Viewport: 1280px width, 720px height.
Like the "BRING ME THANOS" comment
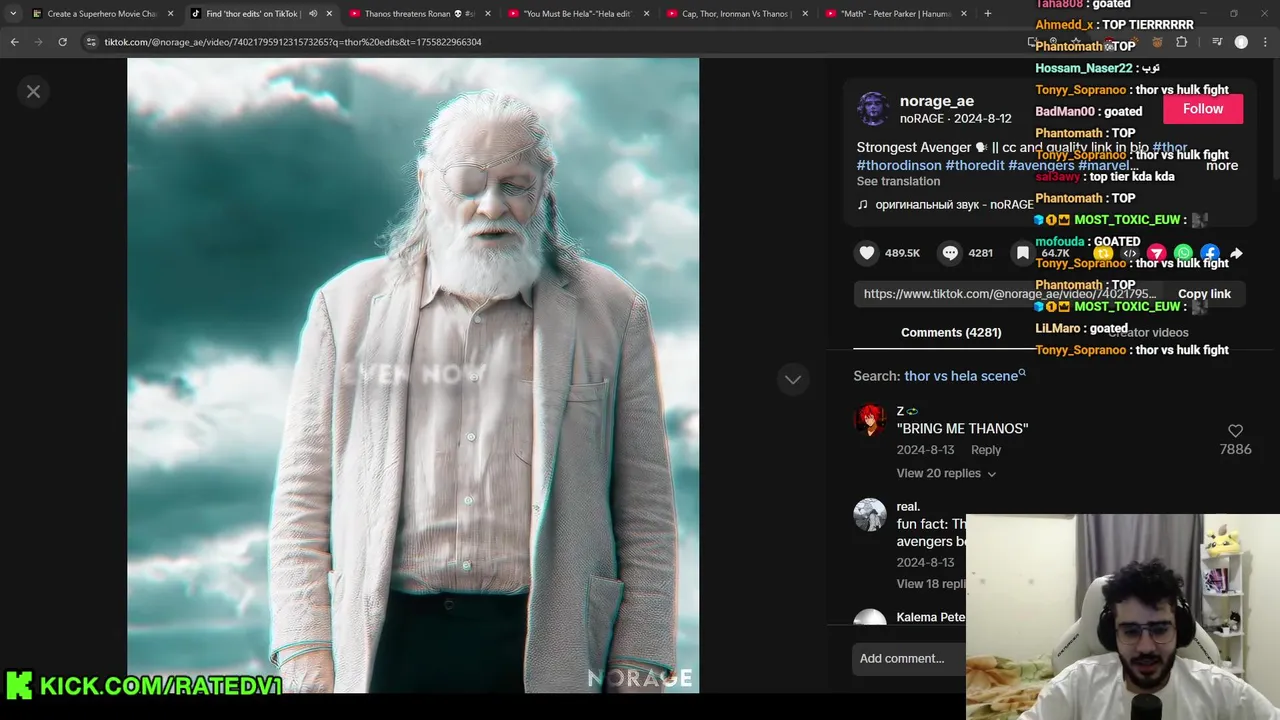click(1235, 431)
